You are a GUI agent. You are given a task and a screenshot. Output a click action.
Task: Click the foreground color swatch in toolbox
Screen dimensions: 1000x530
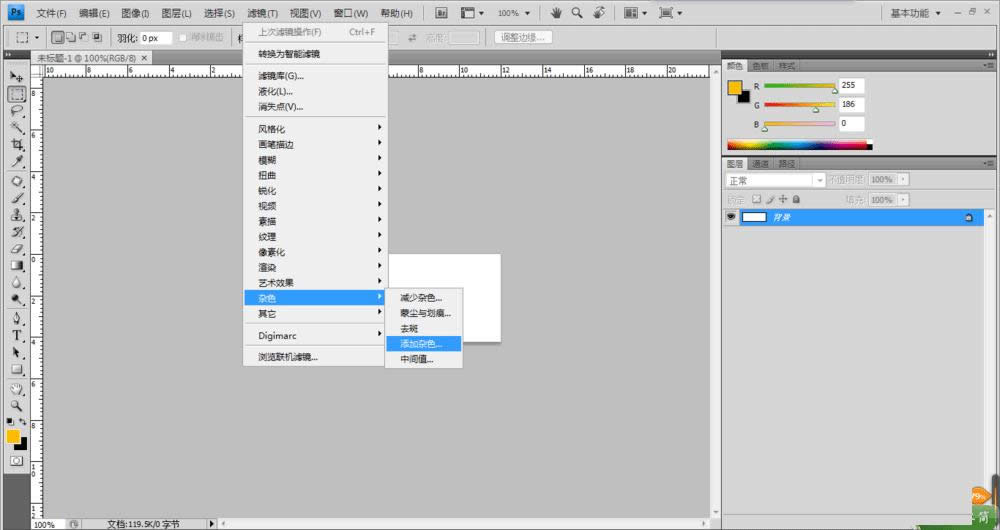(x=13, y=436)
